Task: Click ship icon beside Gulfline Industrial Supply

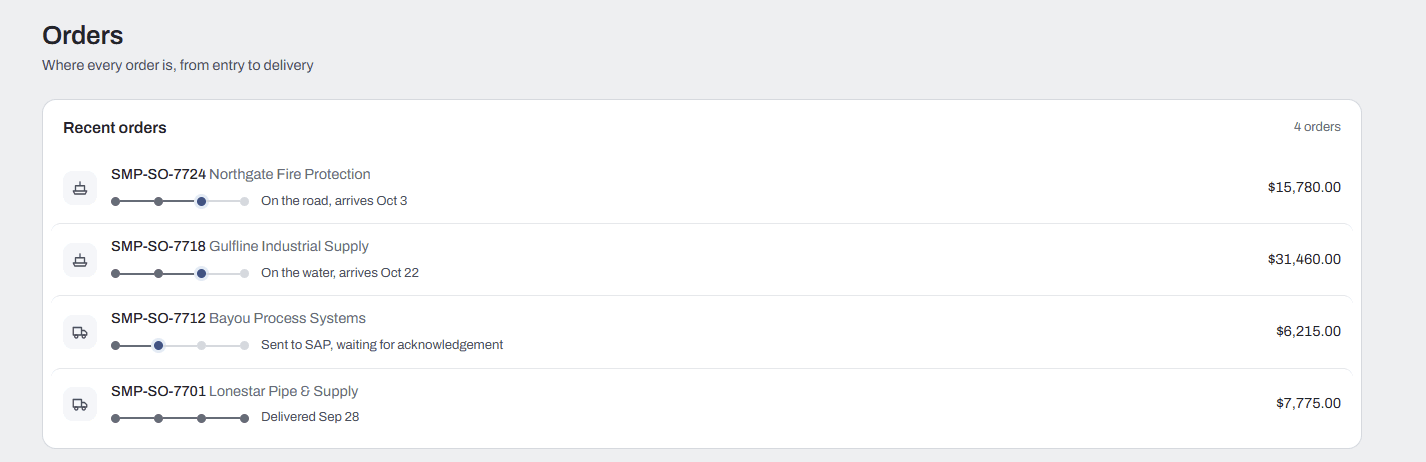Action: [80, 260]
